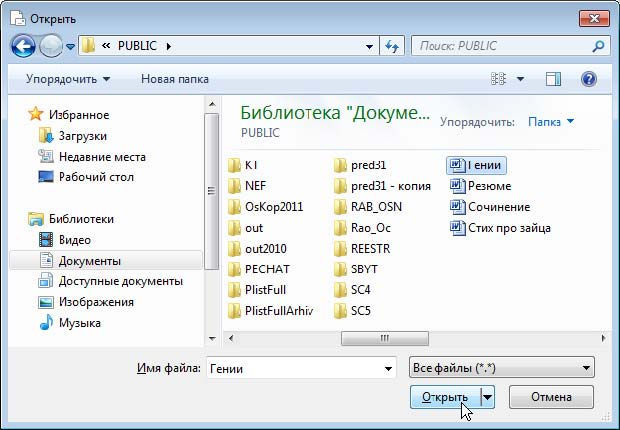Expand the address bar history dropdown
Image resolution: width=620 pixels, height=430 pixels.
pos(369,47)
